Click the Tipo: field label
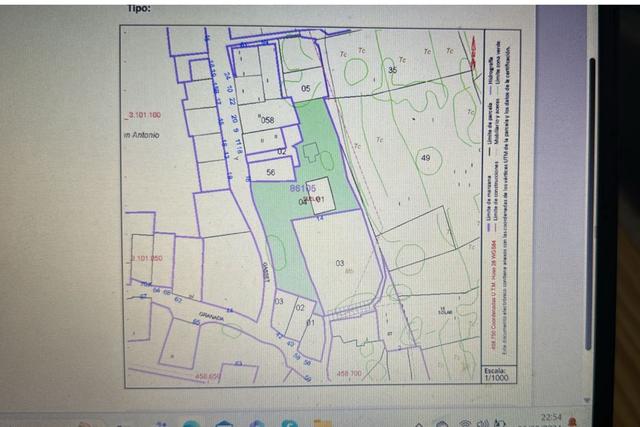640x427 pixels. [140, 7]
